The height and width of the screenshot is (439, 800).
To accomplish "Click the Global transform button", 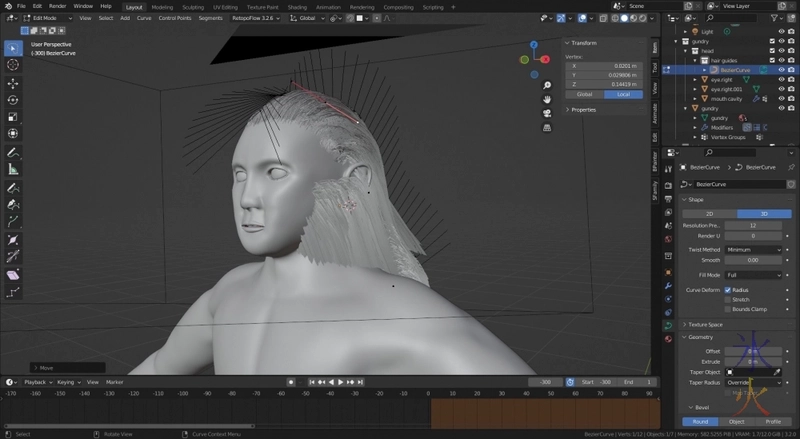I will (584, 94).
